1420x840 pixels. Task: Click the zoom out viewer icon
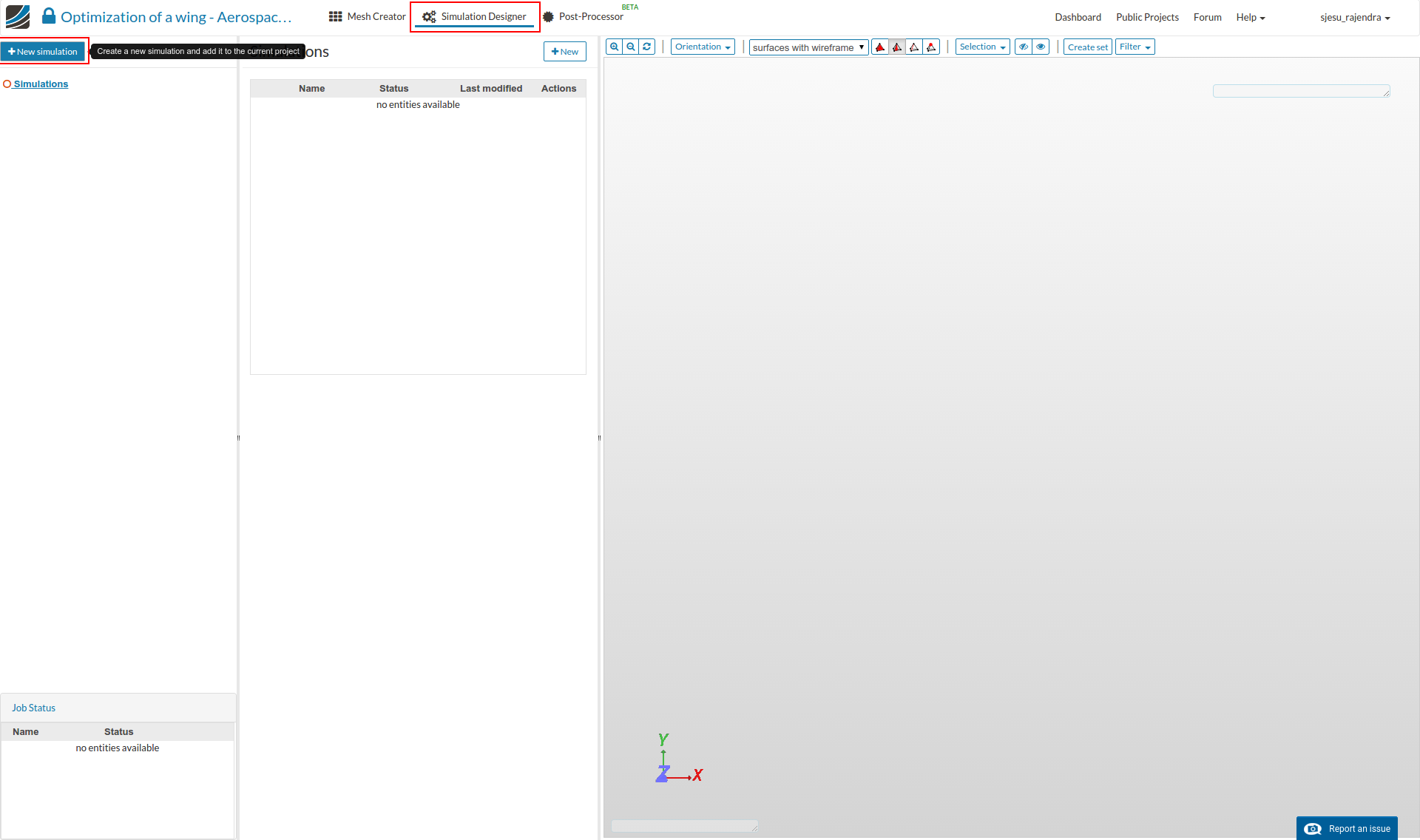631,47
